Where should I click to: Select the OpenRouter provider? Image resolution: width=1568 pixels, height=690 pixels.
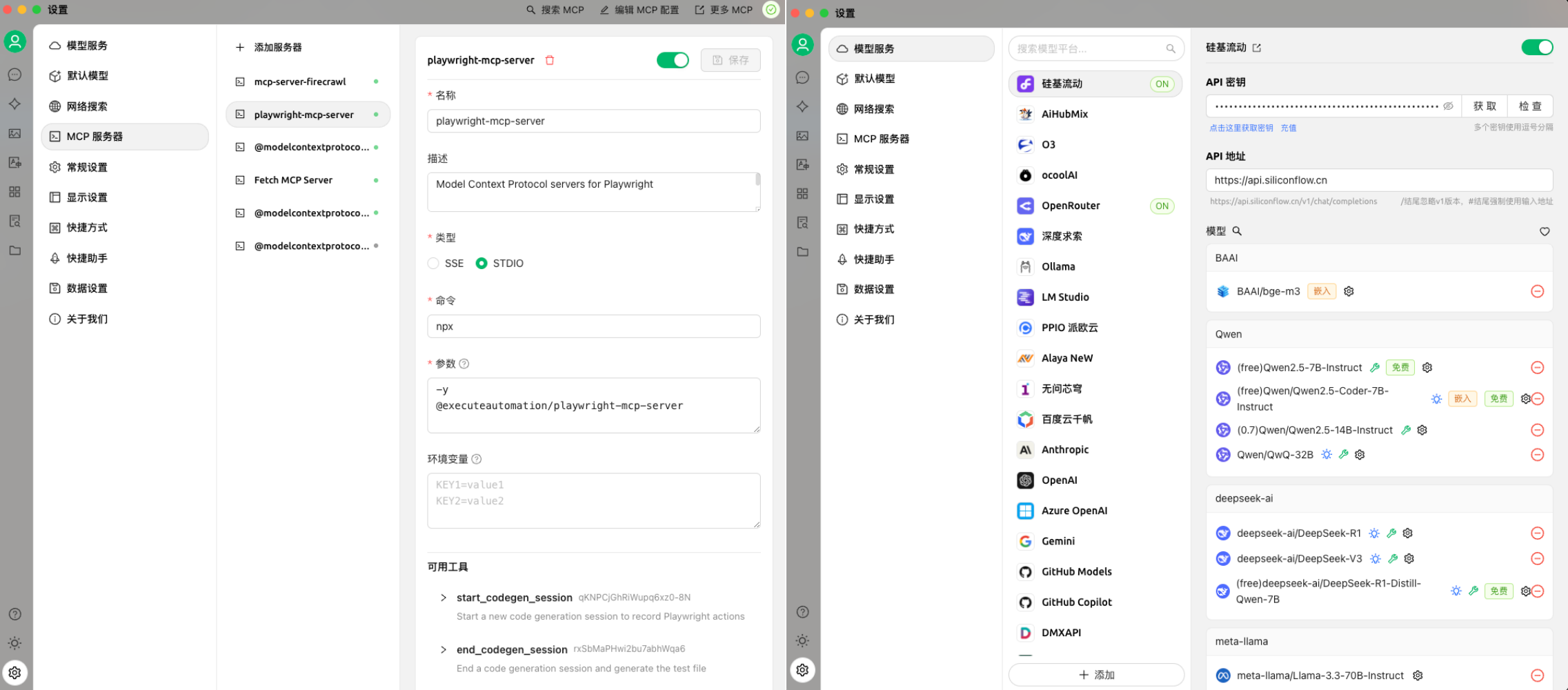point(1095,206)
